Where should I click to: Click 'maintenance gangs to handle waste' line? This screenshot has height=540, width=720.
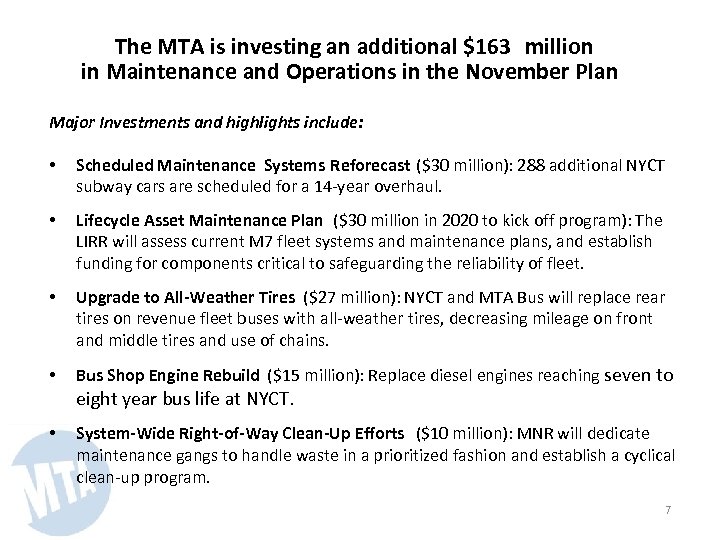click(375, 456)
